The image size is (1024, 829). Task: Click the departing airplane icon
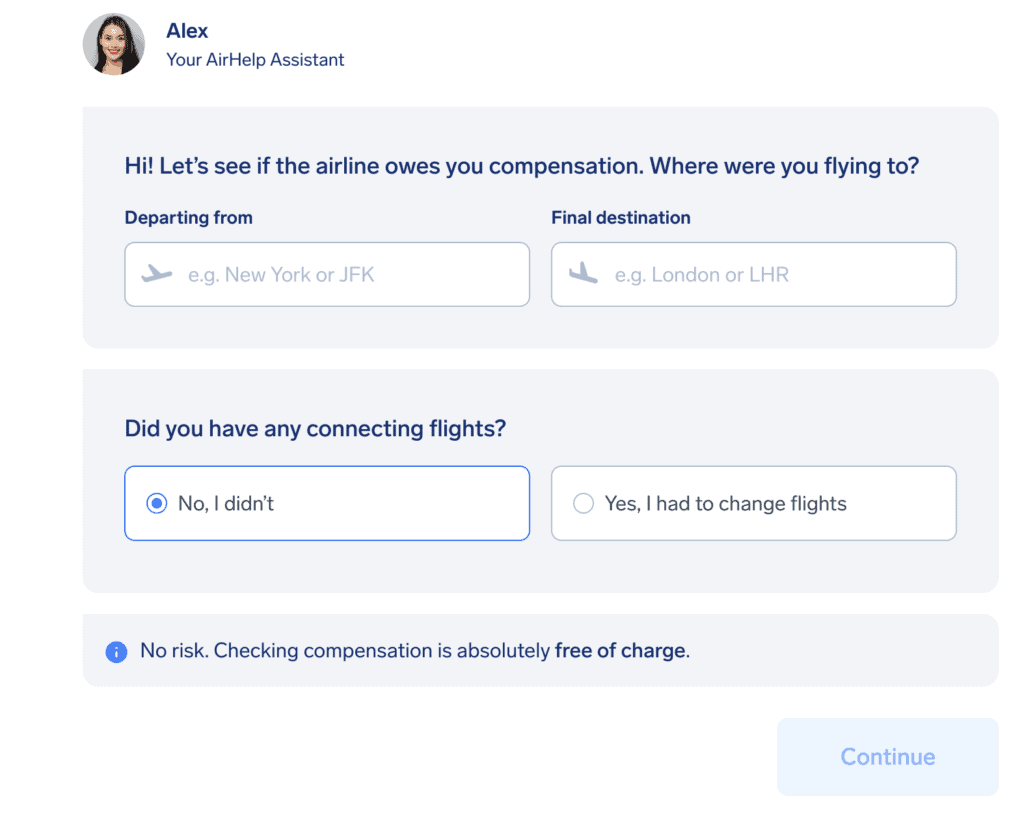pyautogui.click(x=157, y=274)
